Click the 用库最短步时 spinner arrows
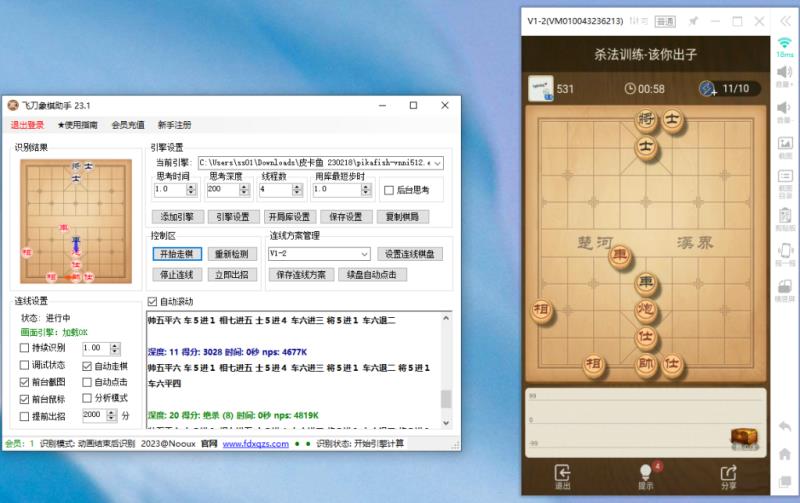800x503 pixels. coord(365,190)
